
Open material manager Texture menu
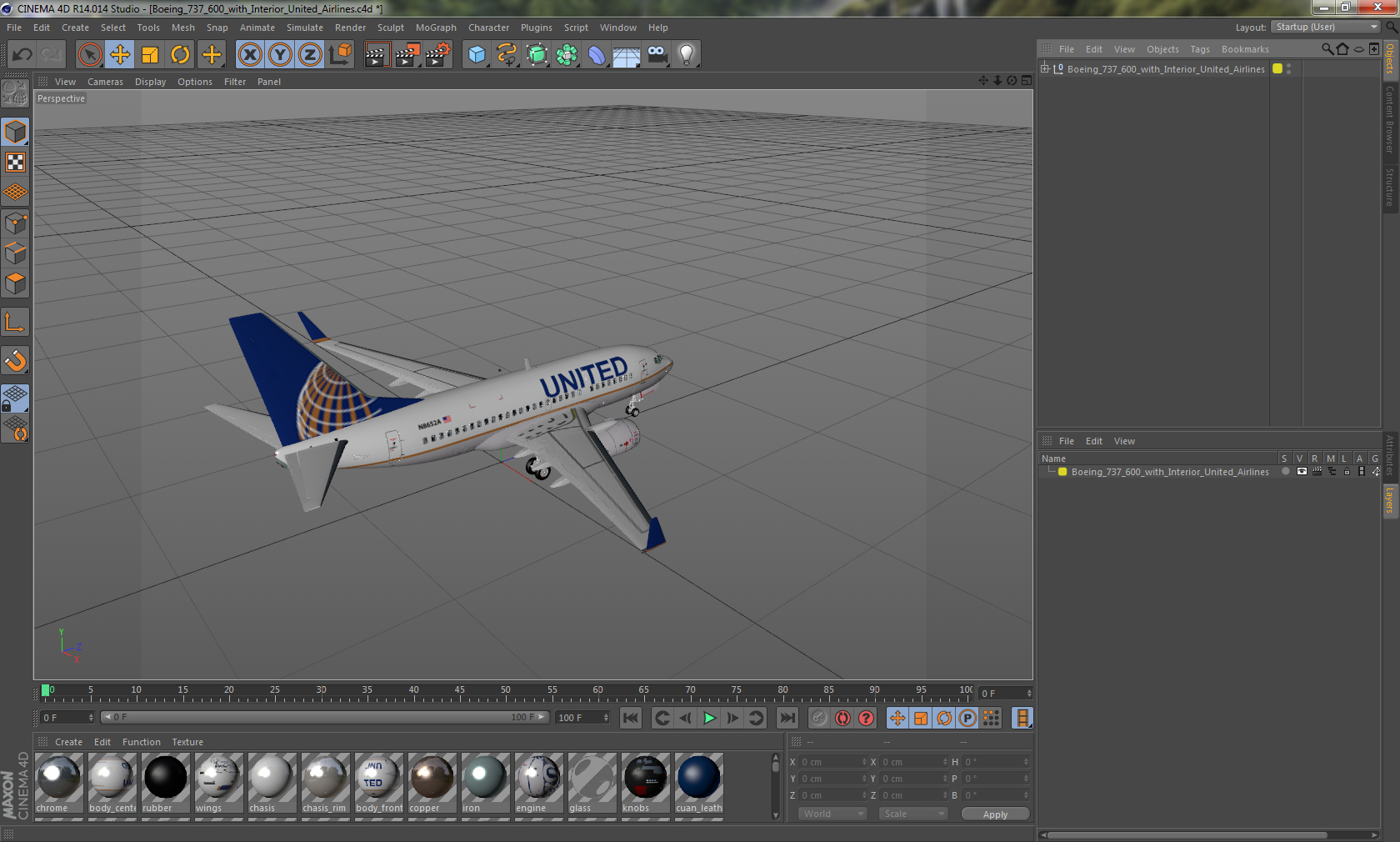187,742
